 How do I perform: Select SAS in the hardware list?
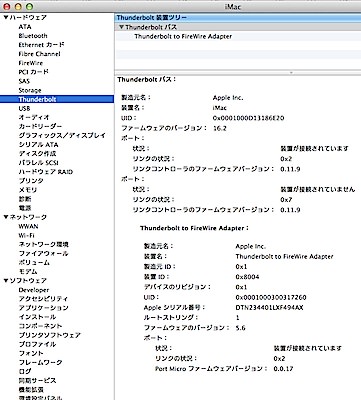click(24, 81)
